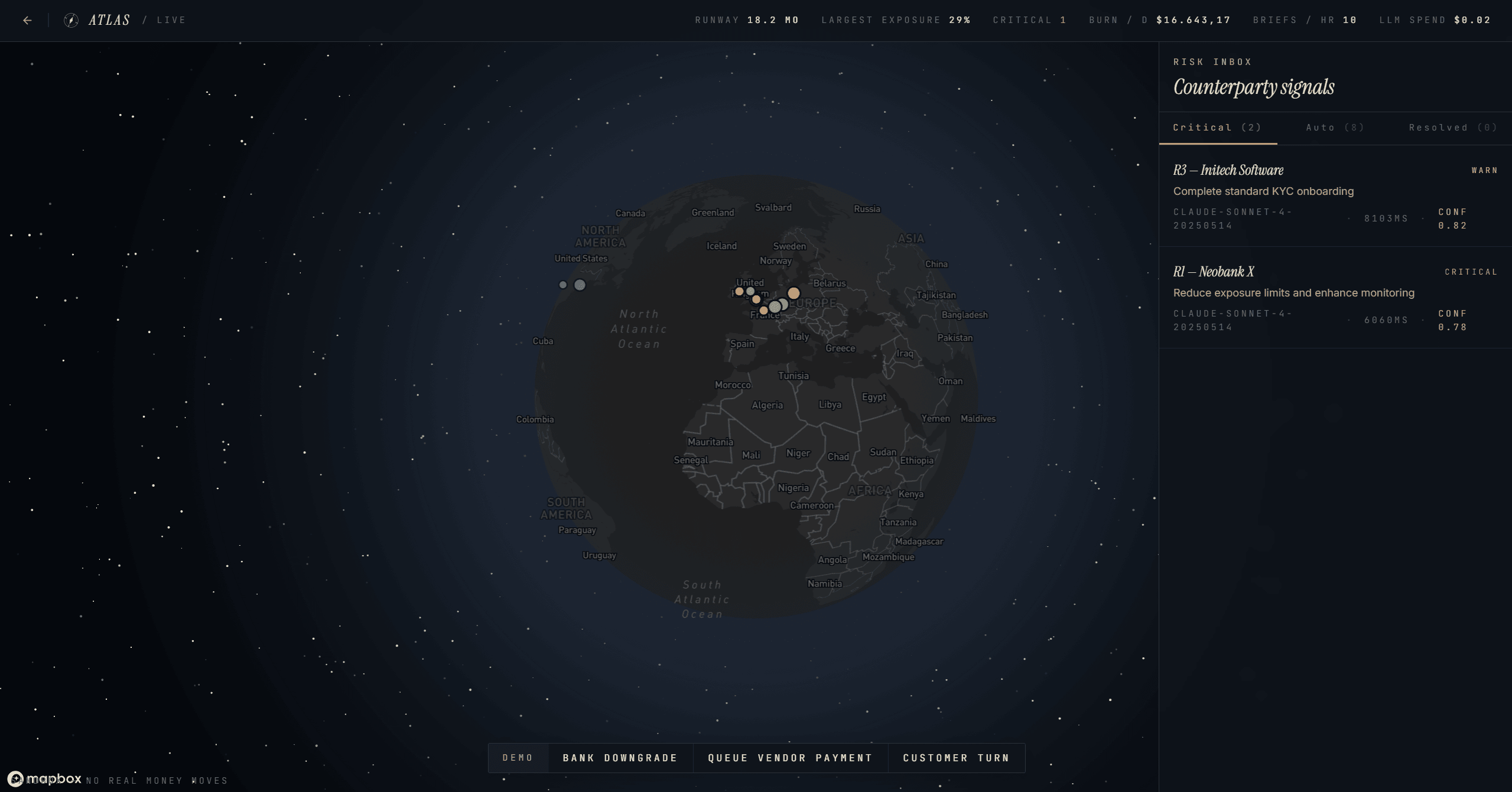Click the CONF 0.82 value
The width and height of the screenshot is (1512, 792).
coord(1452,219)
